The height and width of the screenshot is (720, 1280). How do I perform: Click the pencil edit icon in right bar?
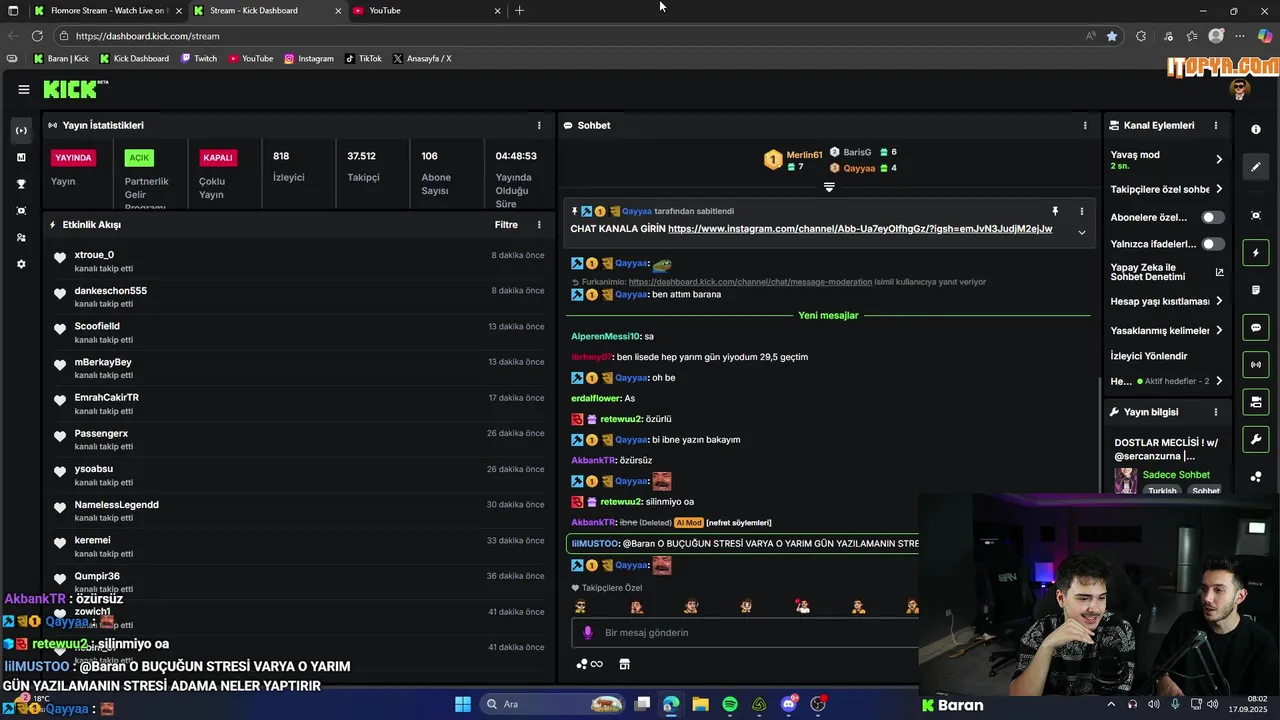click(1256, 167)
